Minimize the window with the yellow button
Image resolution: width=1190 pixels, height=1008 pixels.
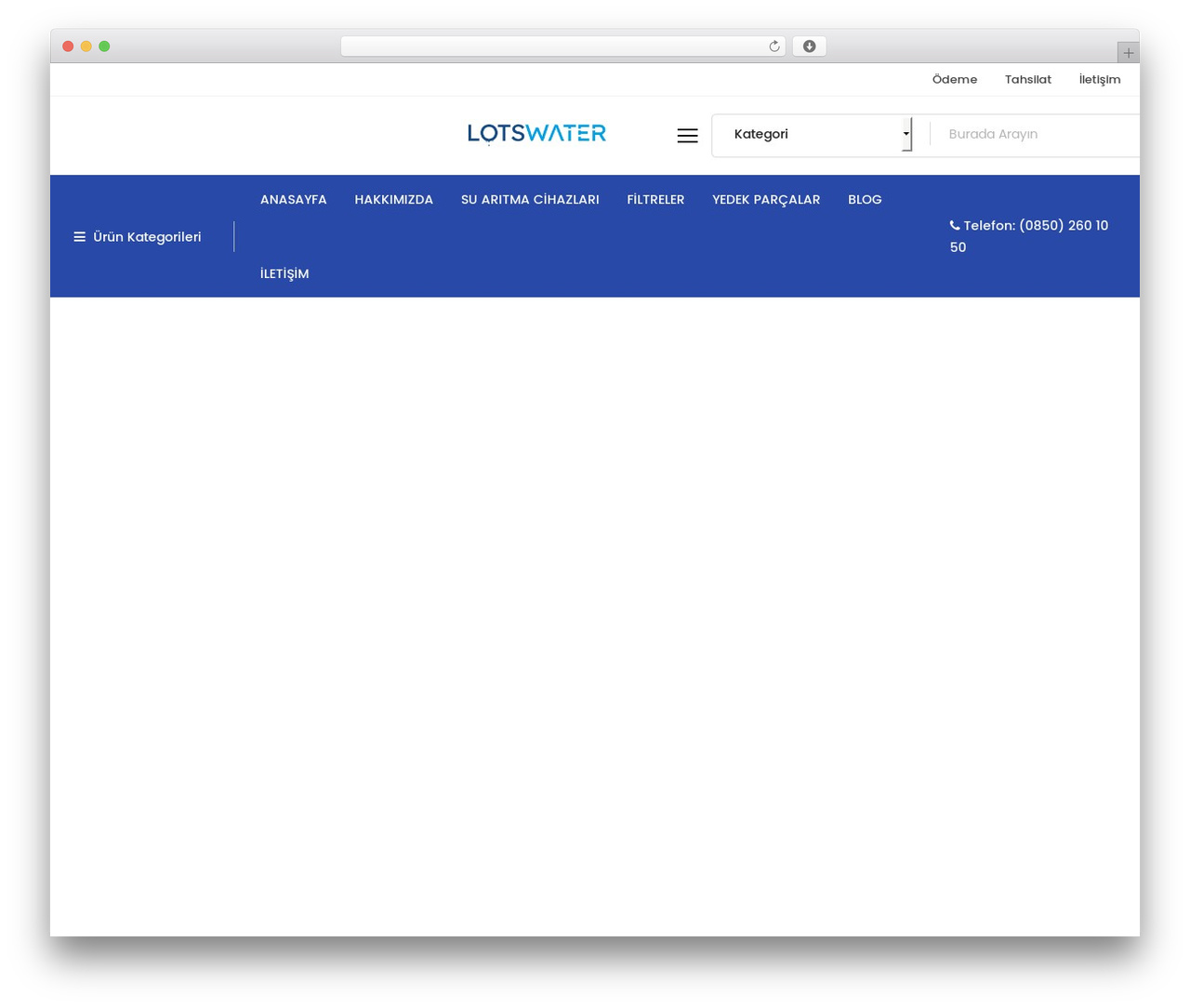pyautogui.click(x=86, y=46)
